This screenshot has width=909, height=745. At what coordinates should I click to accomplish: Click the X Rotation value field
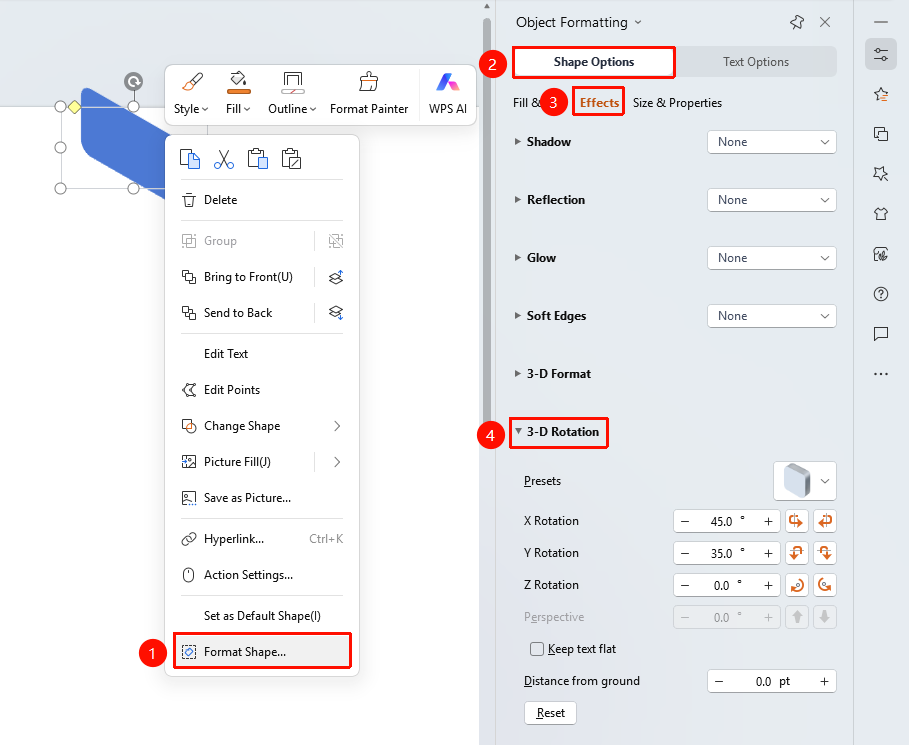click(x=726, y=521)
